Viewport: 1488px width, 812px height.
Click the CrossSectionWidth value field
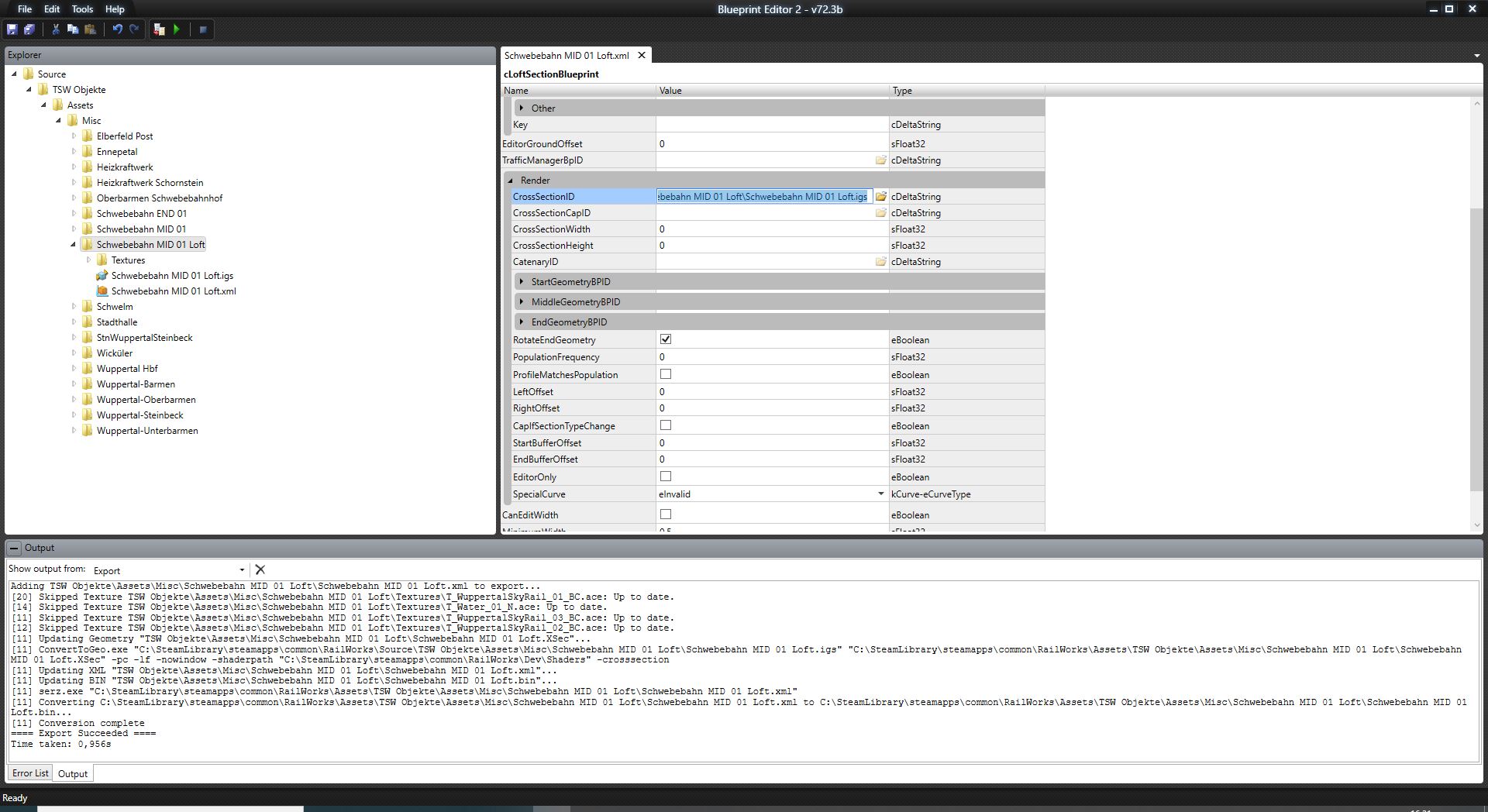click(772, 229)
